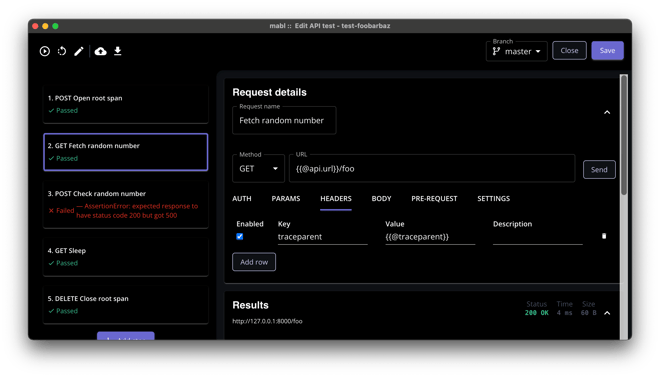Screen dimensions: 660x377
Task: Click the replay/rerun circular arrow icon
Action: tap(62, 51)
